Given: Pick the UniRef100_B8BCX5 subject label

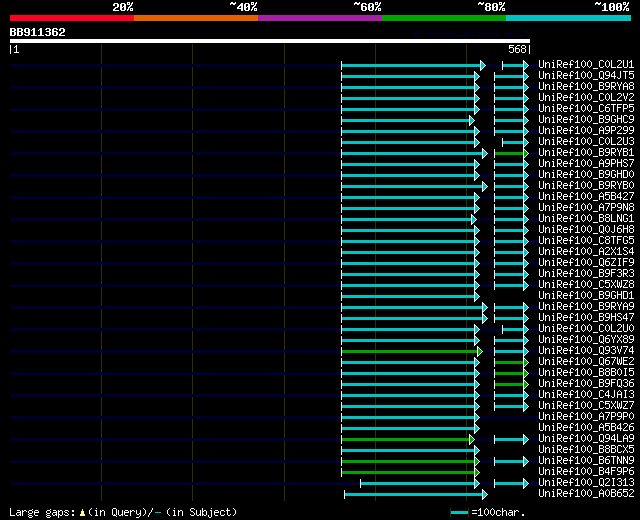Looking at the screenshot, I should (x=586, y=450).
